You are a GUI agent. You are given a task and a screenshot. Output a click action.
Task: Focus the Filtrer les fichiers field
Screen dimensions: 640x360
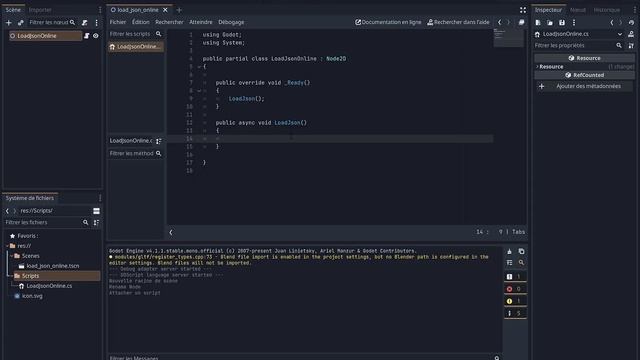point(47,222)
